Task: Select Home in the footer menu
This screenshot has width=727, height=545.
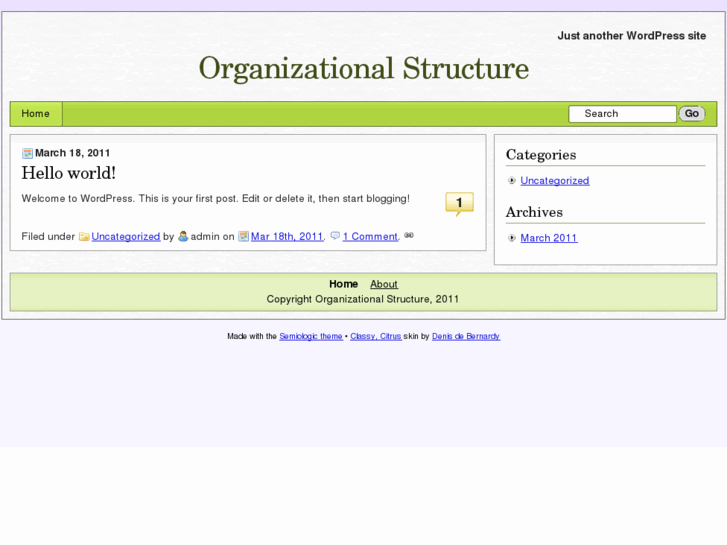Action: pyautogui.click(x=344, y=284)
